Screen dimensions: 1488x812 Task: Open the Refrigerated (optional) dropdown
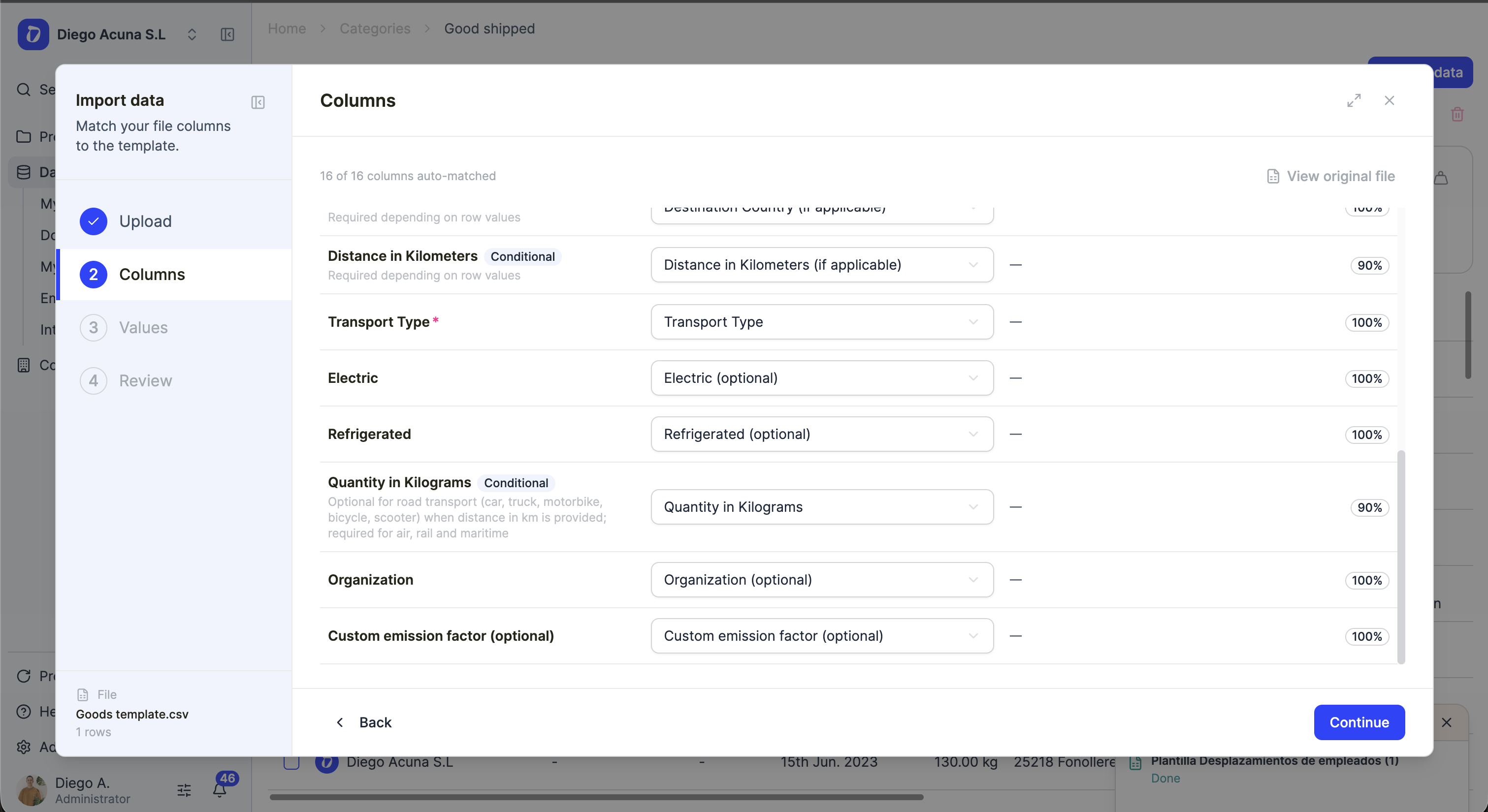tap(822, 435)
